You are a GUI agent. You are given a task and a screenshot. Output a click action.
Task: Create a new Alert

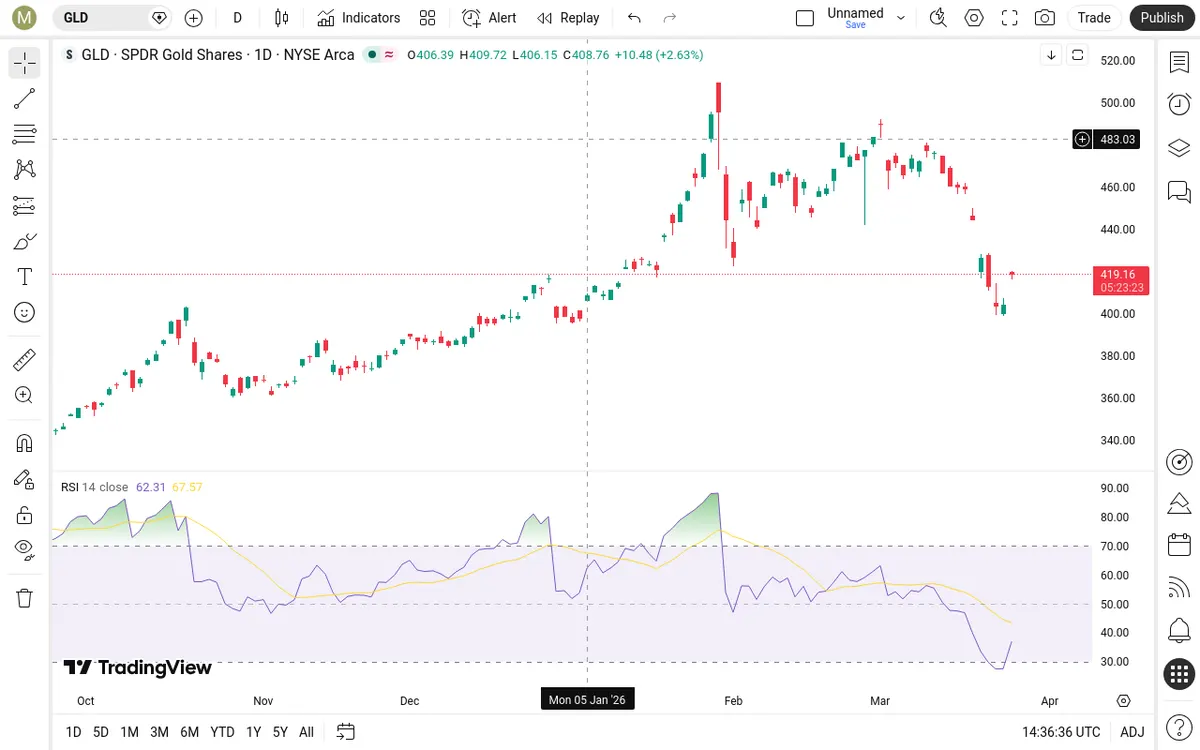pos(490,18)
